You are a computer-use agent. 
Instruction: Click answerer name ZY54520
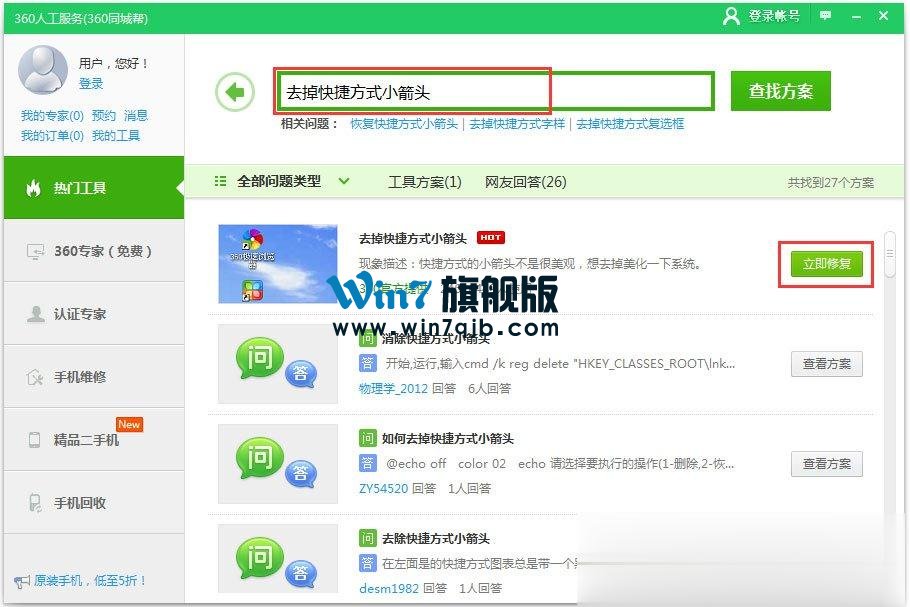pos(383,488)
